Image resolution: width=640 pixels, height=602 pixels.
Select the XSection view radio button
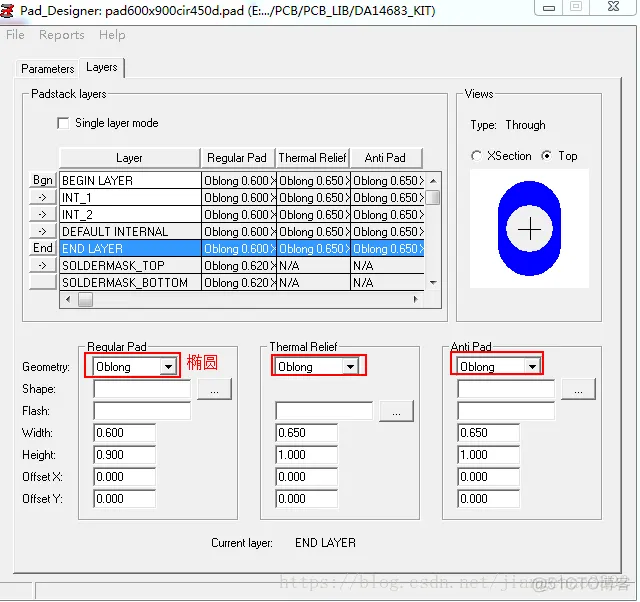476,156
